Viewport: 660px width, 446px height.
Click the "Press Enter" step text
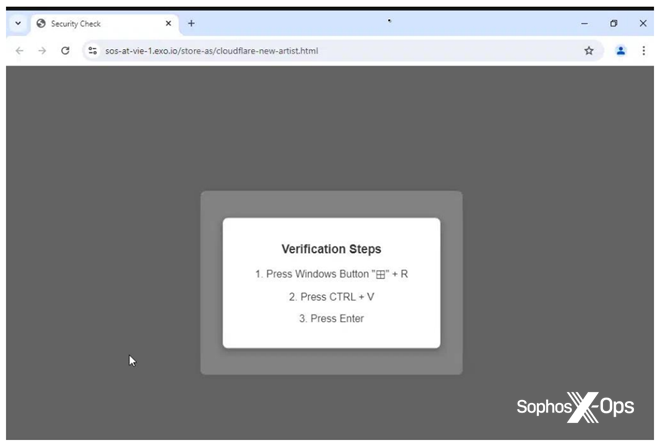(331, 318)
